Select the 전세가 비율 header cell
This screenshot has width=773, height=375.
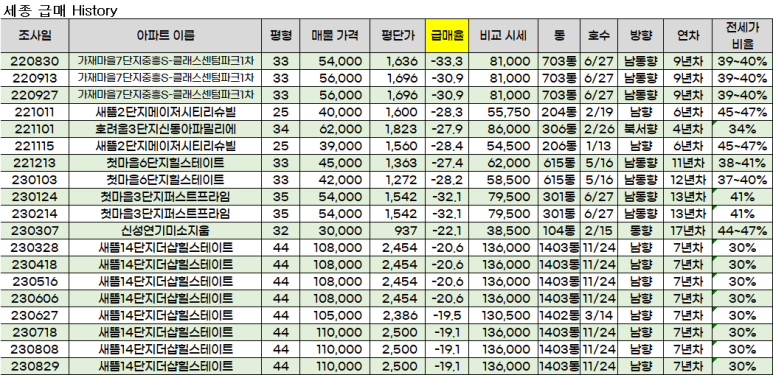pos(742,35)
